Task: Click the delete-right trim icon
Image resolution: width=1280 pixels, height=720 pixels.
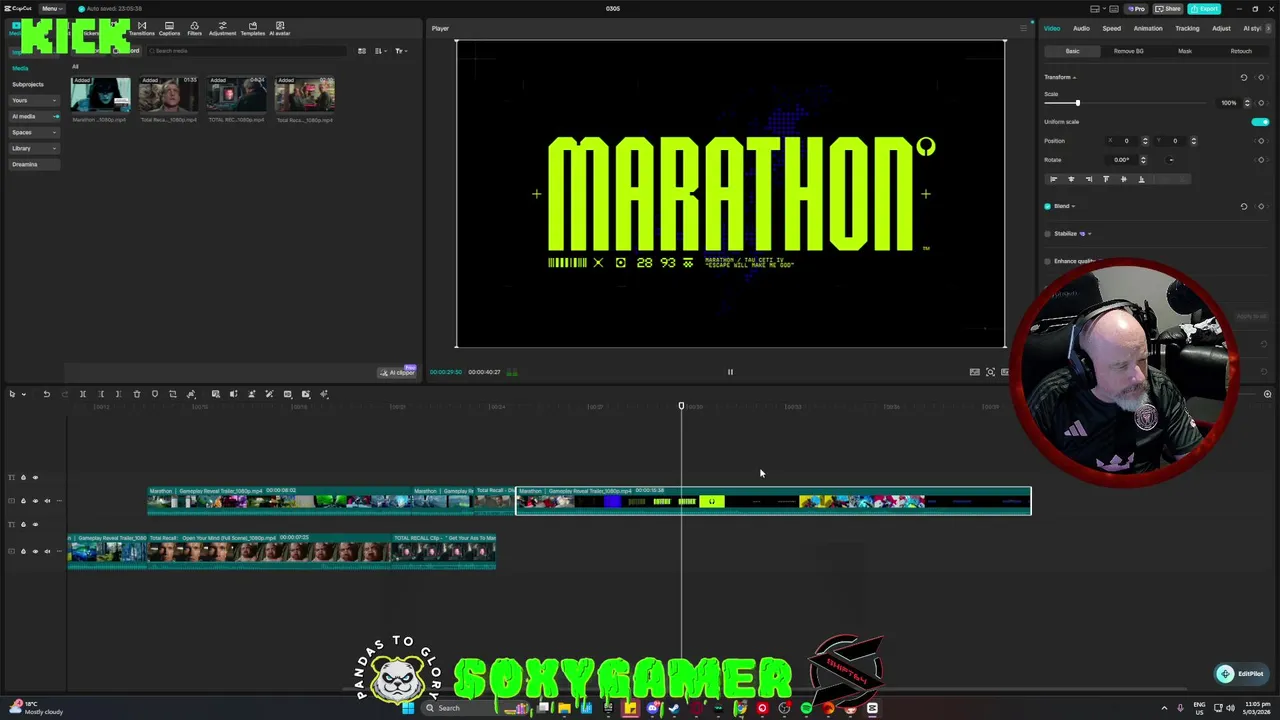Action: (118, 394)
